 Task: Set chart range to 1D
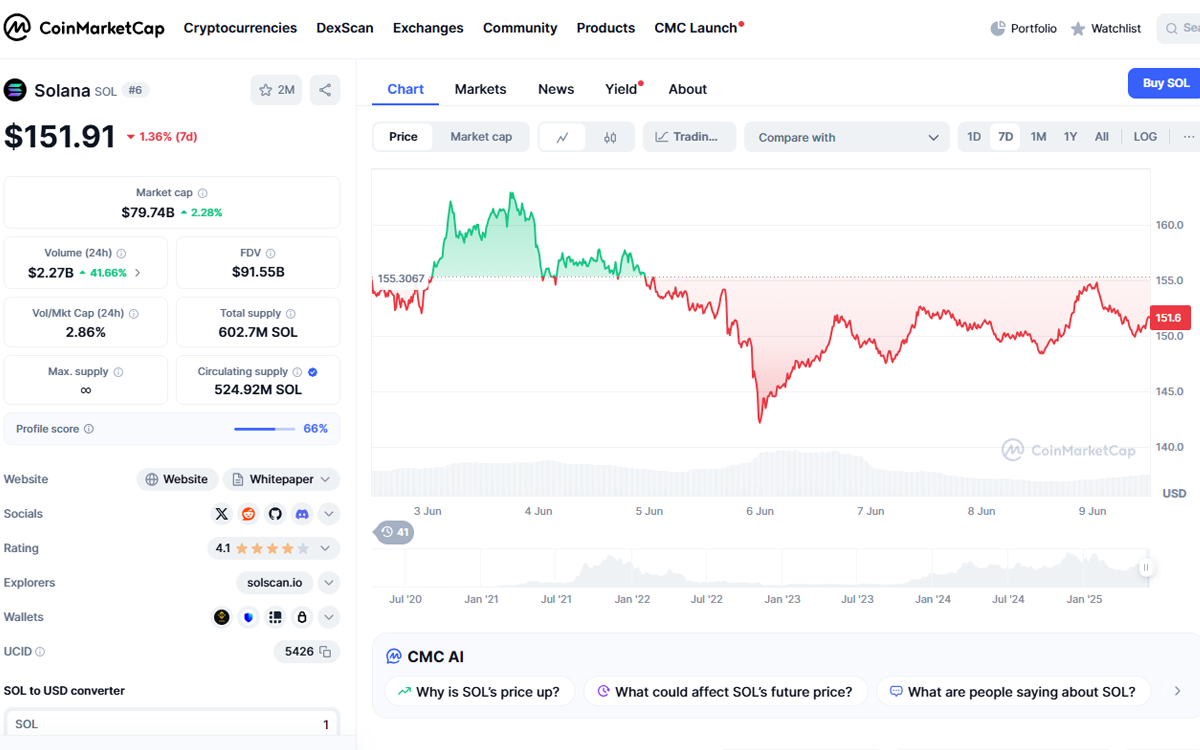tap(974, 137)
